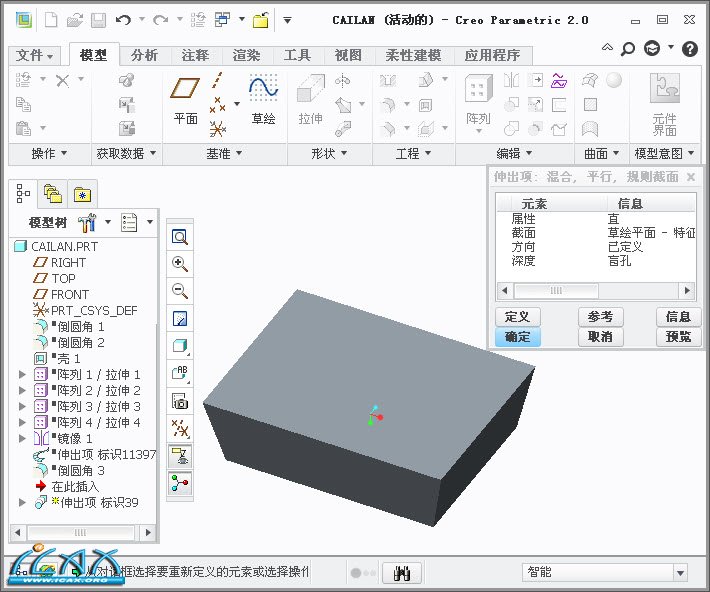Click the 预览 button in the dialog

(x=677, y=337)
